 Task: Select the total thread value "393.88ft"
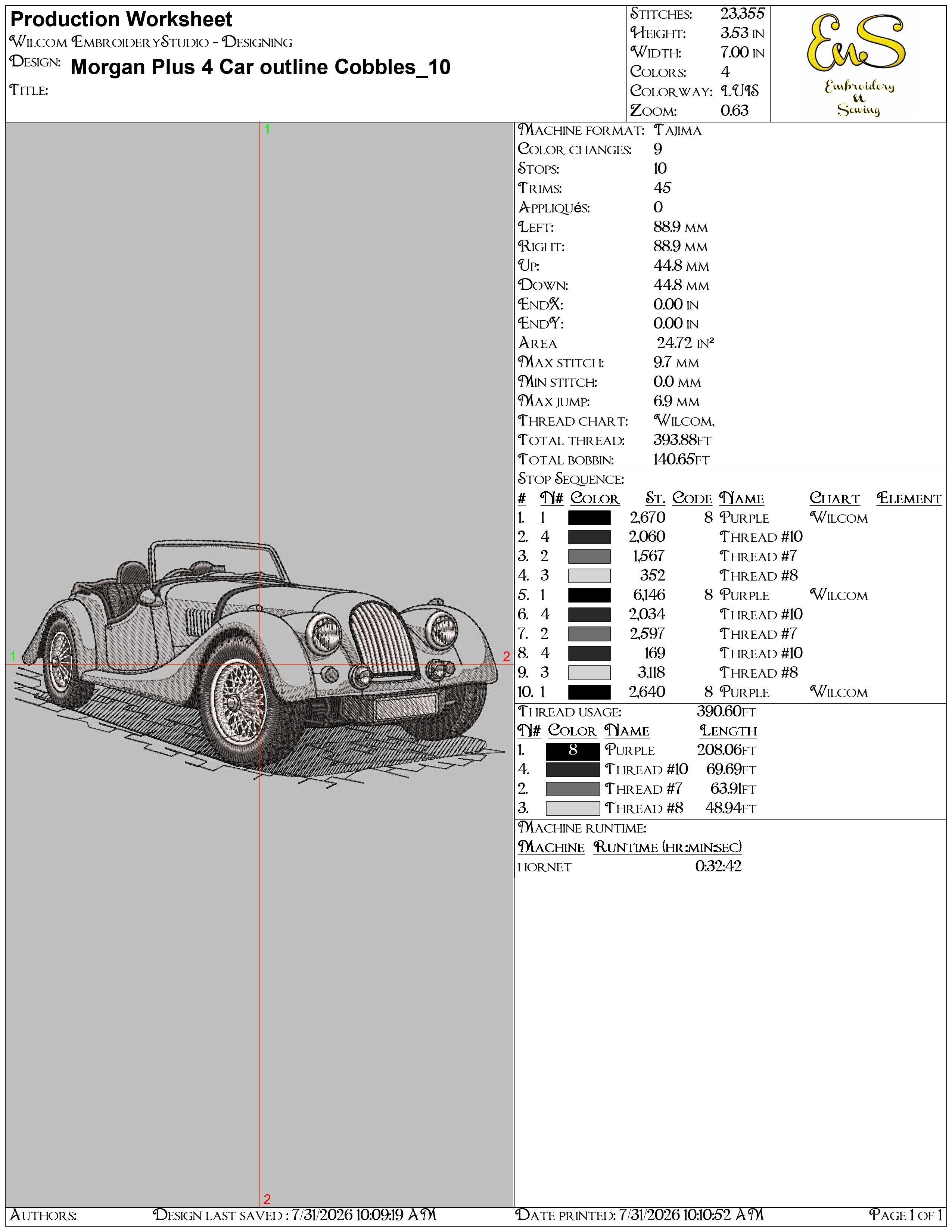pos(682,440)
